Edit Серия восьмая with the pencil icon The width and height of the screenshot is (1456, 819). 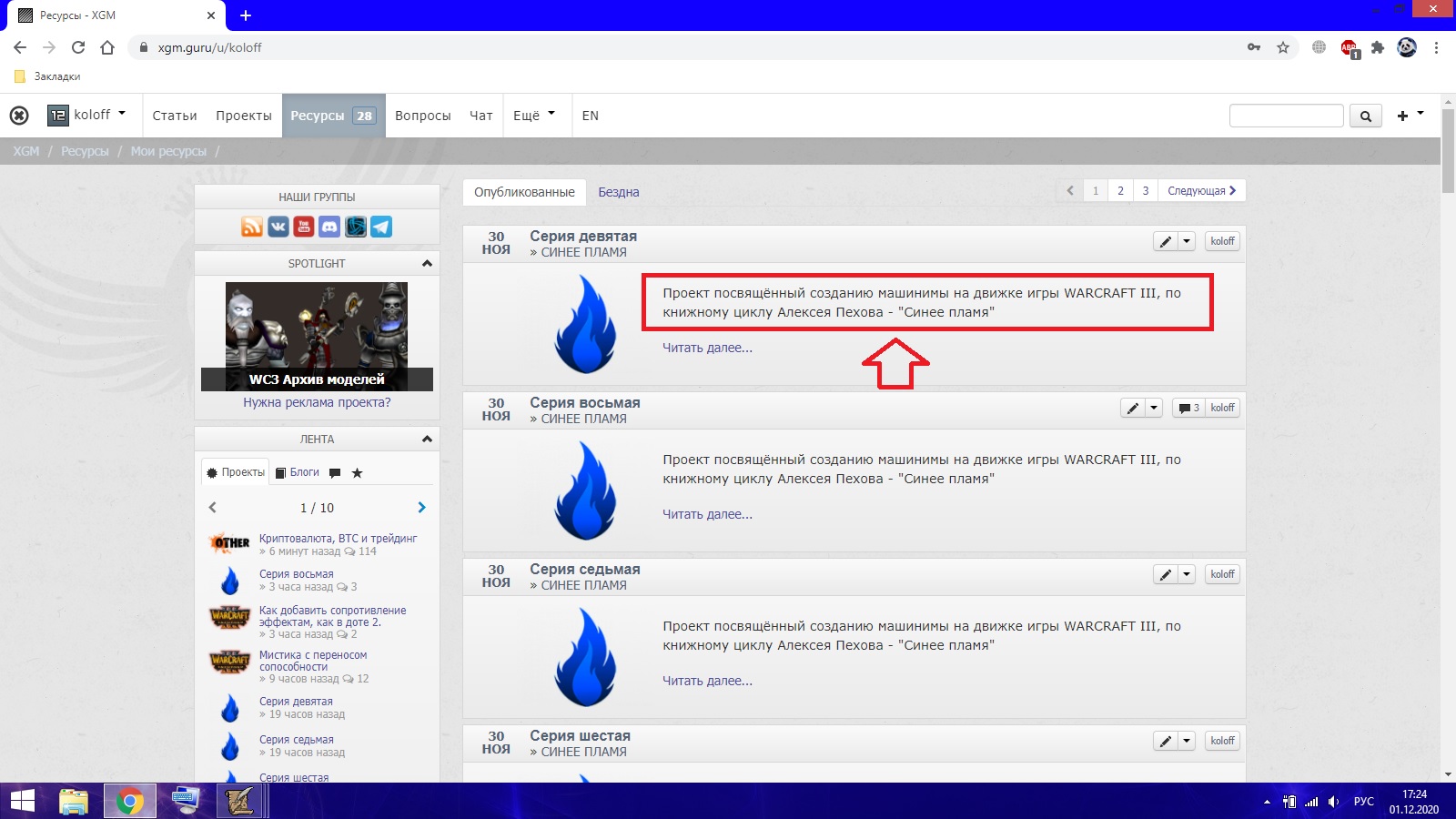[x=1133, y=408]
